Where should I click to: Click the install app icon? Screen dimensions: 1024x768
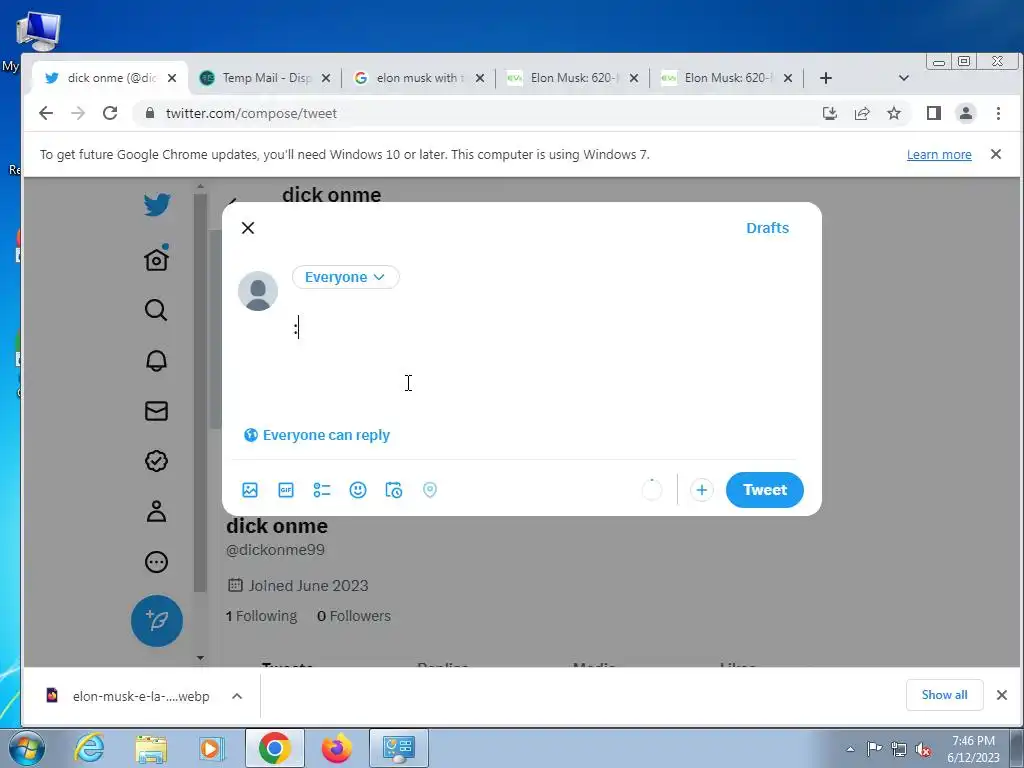point(830,113)
